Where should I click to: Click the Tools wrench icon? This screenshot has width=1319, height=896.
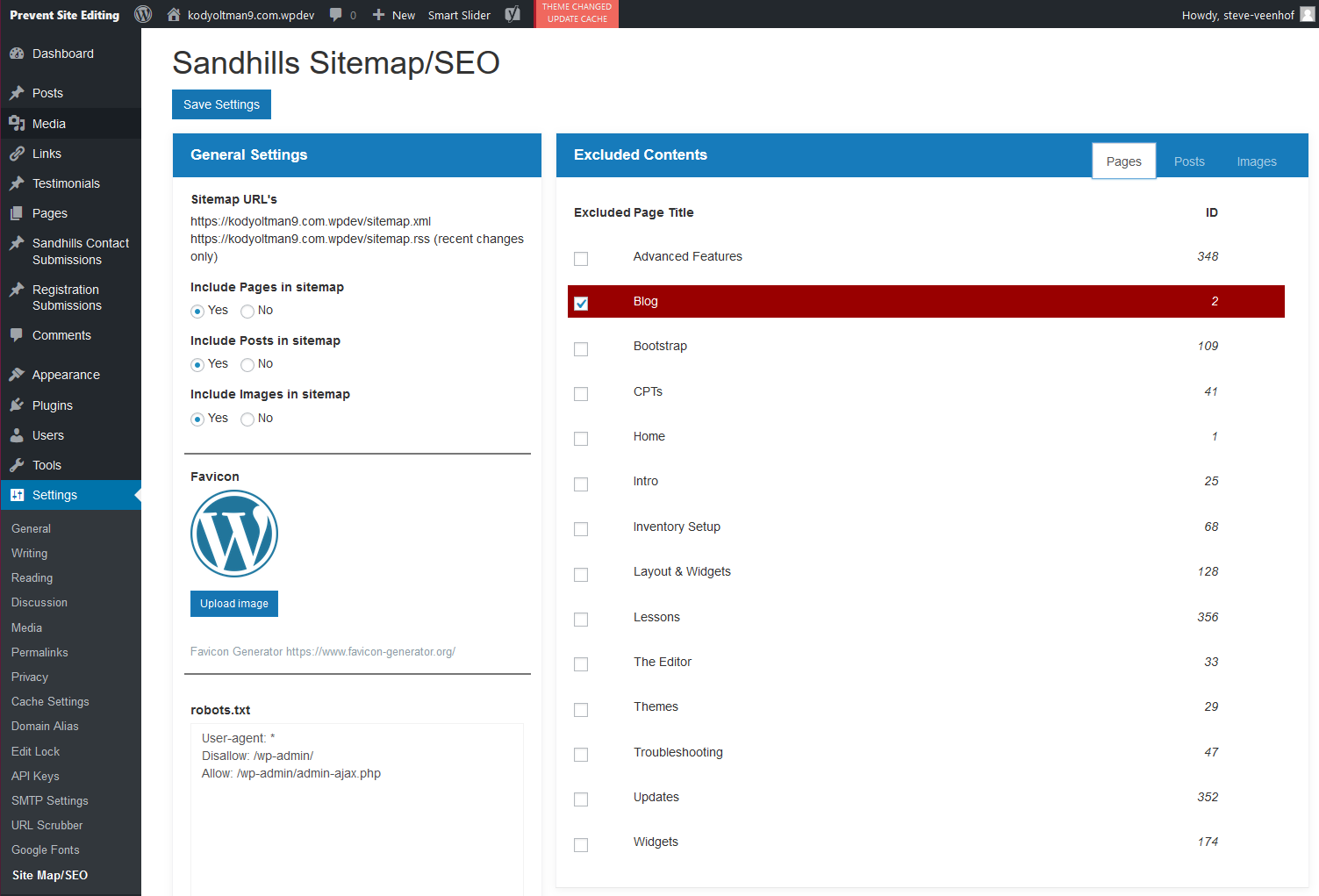[x=17, y=465]
